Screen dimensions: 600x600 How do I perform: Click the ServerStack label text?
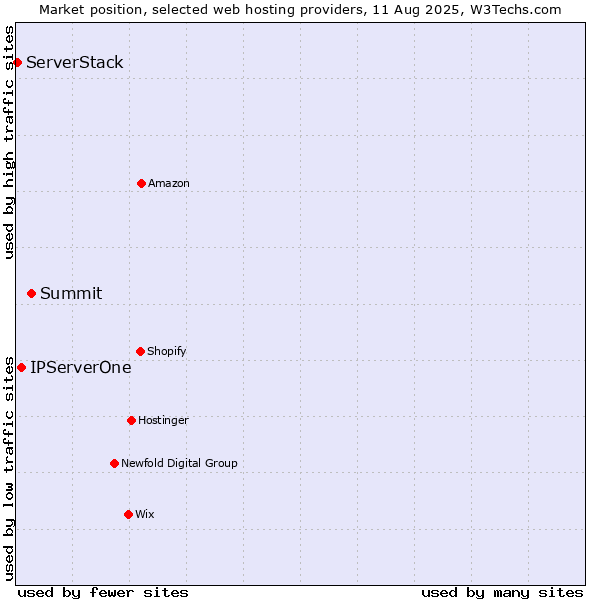click(75, 62)
